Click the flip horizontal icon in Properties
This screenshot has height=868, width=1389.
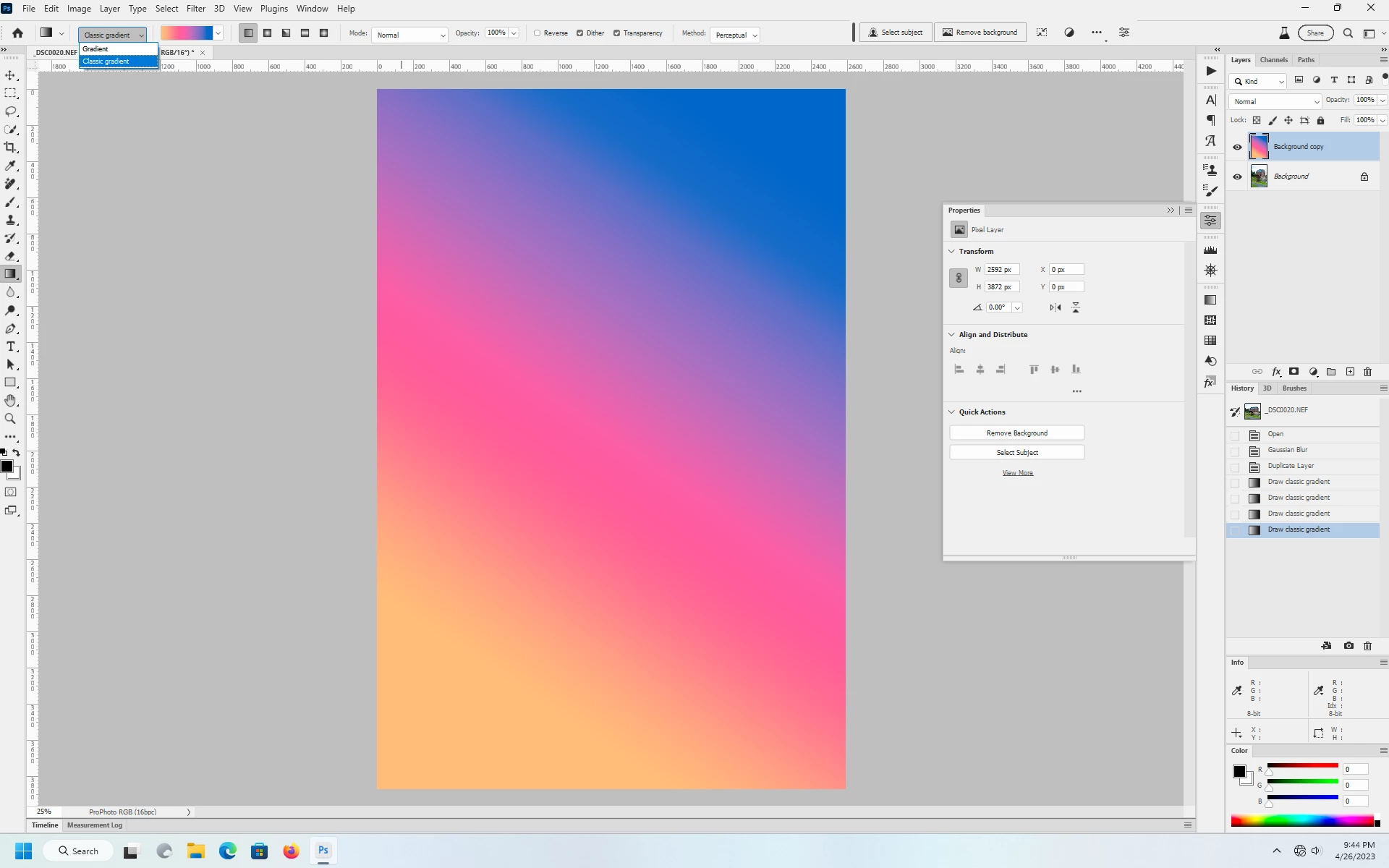[1055, 307]
